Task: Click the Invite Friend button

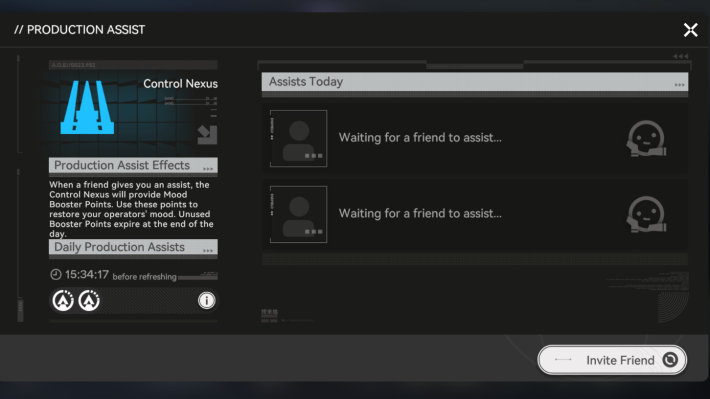Action: 612,360
